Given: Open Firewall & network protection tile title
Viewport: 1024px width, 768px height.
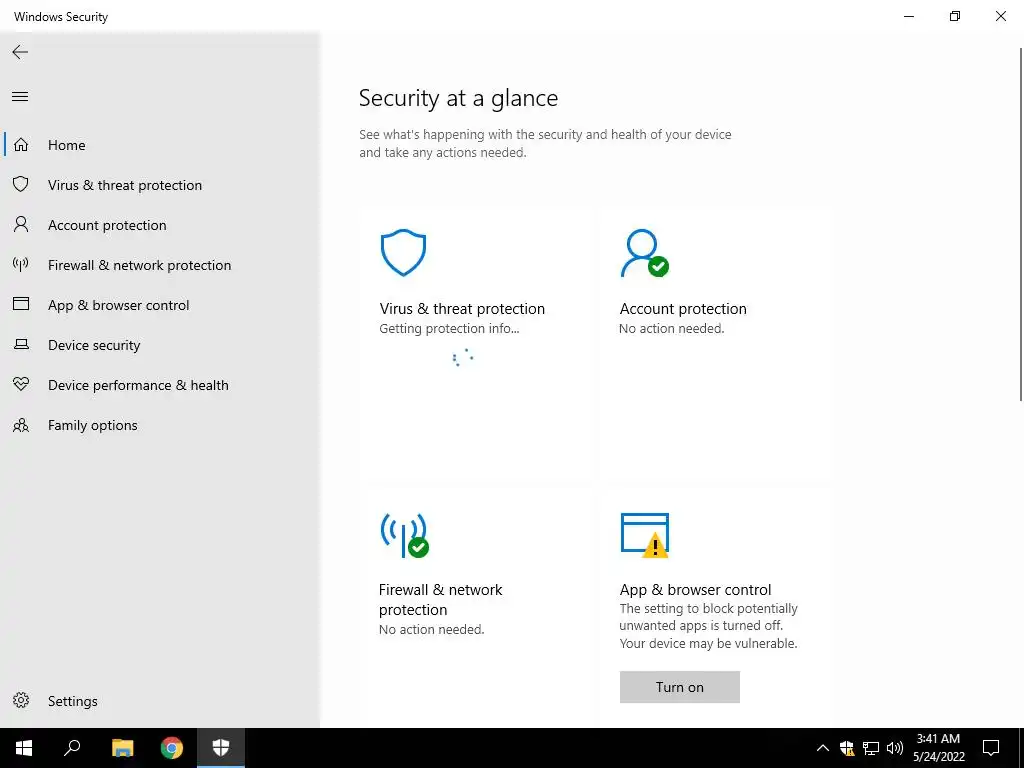Looking at the screenshot, I should point(441,600).
